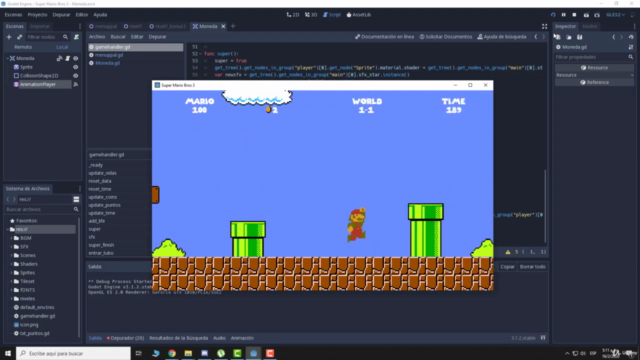Open the instanced scene icon on the Moneda node
Image resolution: width=640 pixels, height=360 pixels.
pyautogui.click(x=60, y=58)
